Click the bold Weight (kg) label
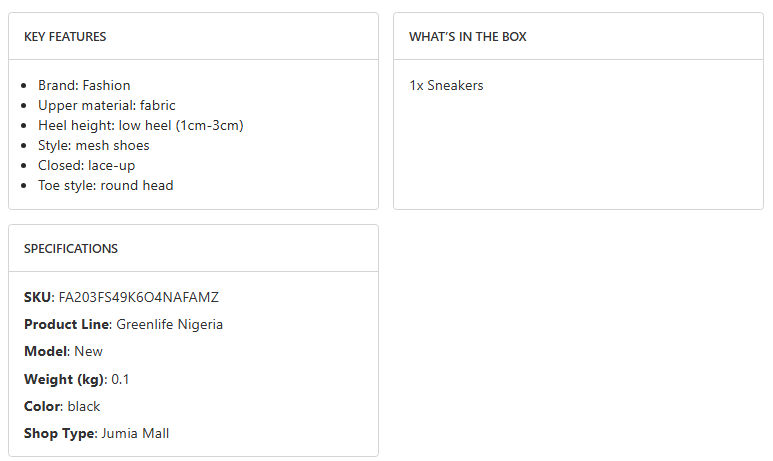 tap(64, 380)
